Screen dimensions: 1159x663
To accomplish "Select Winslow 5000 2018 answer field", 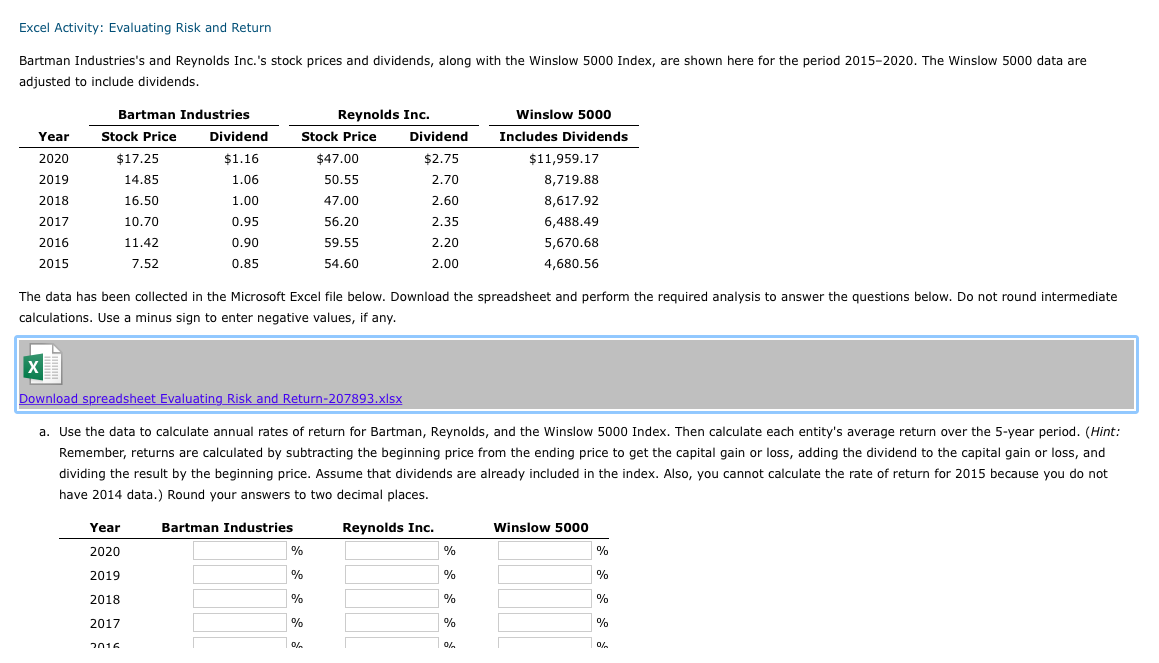I will tap(543, 597).
